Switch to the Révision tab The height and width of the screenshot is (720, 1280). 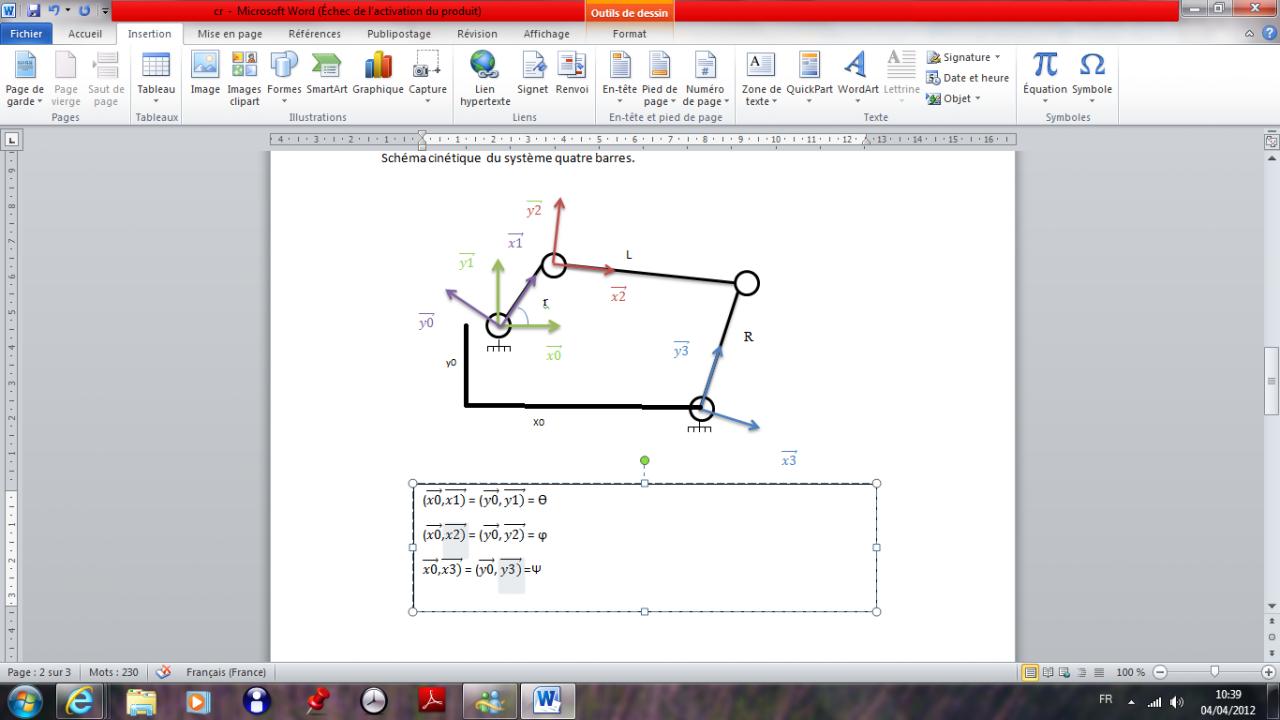coord(477,34)
